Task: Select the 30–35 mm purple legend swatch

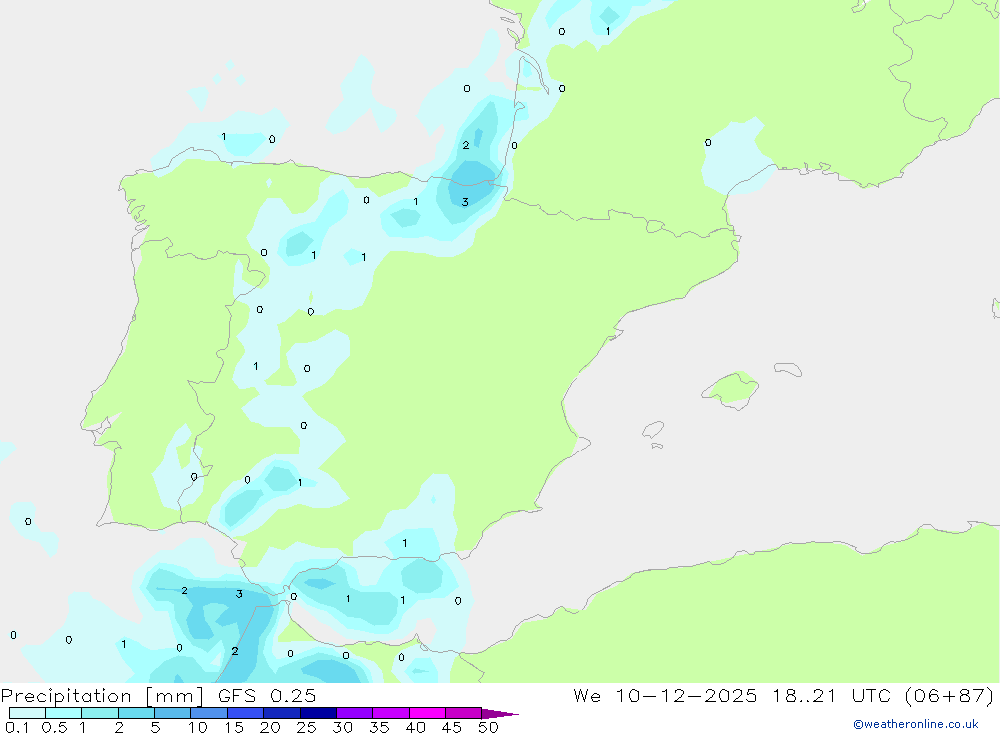Action: 355,713
